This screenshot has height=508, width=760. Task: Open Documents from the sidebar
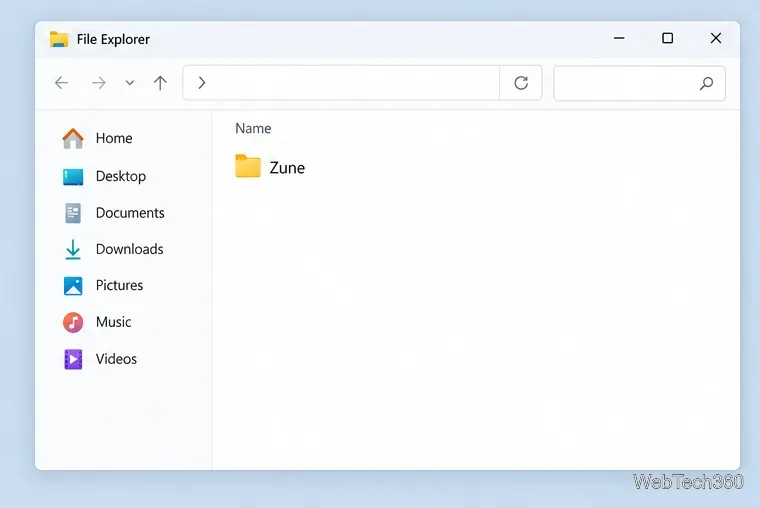(130, 213)
